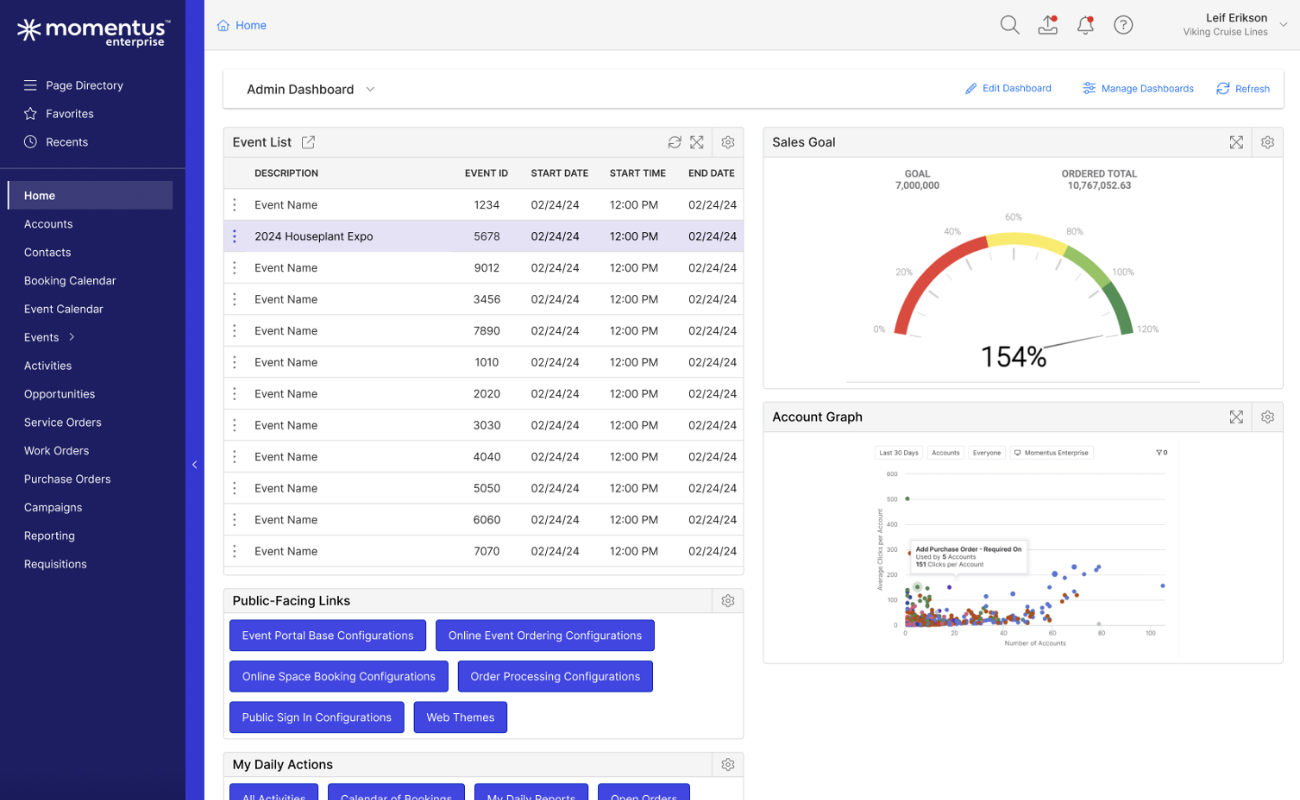Click Online Space Booking Configurations button
Screen dimensions: 1300x800
point(339,676)
